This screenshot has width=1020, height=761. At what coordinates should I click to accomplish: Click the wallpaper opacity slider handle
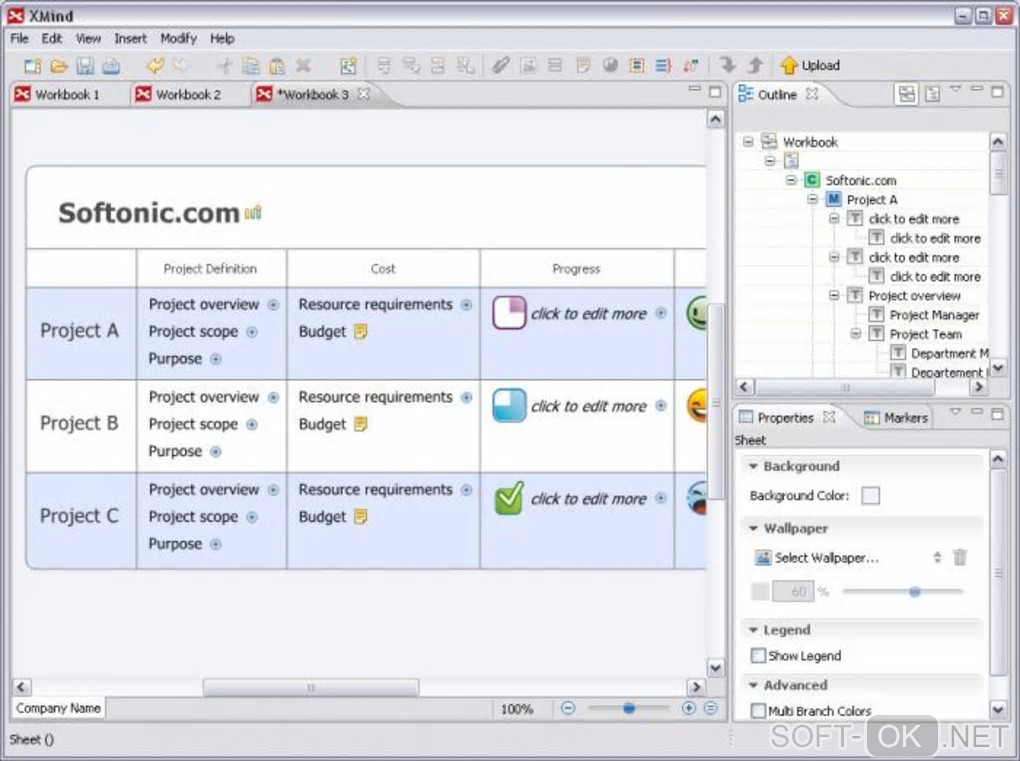pyautogui.click(x=915, y=591)
